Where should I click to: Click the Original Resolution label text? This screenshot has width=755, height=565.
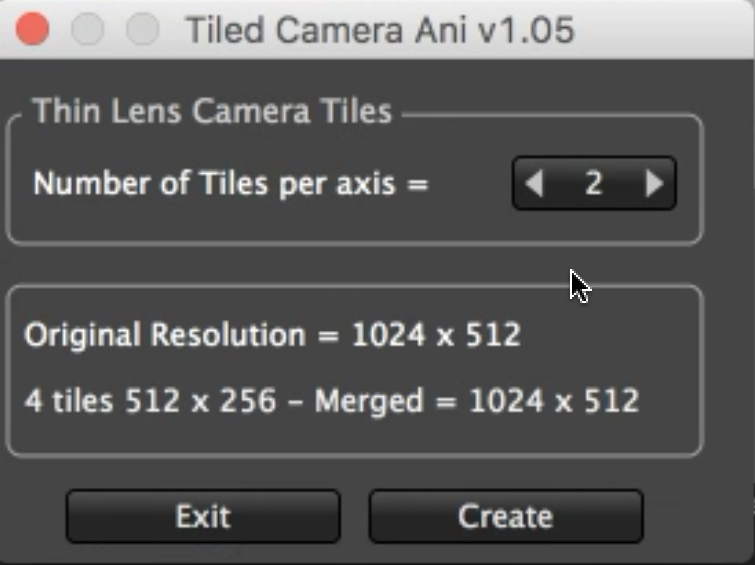pyautogui.click(x=166, y=335)
